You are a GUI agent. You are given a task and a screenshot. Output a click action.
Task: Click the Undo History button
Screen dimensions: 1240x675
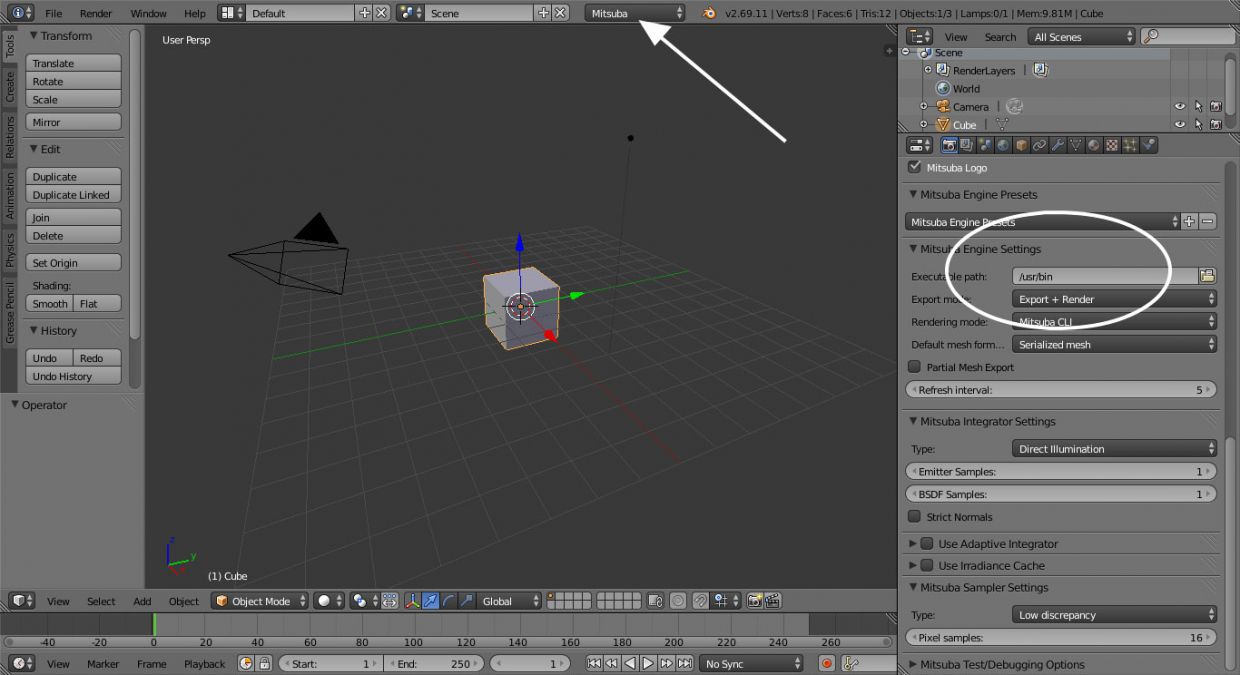[75, 376]
